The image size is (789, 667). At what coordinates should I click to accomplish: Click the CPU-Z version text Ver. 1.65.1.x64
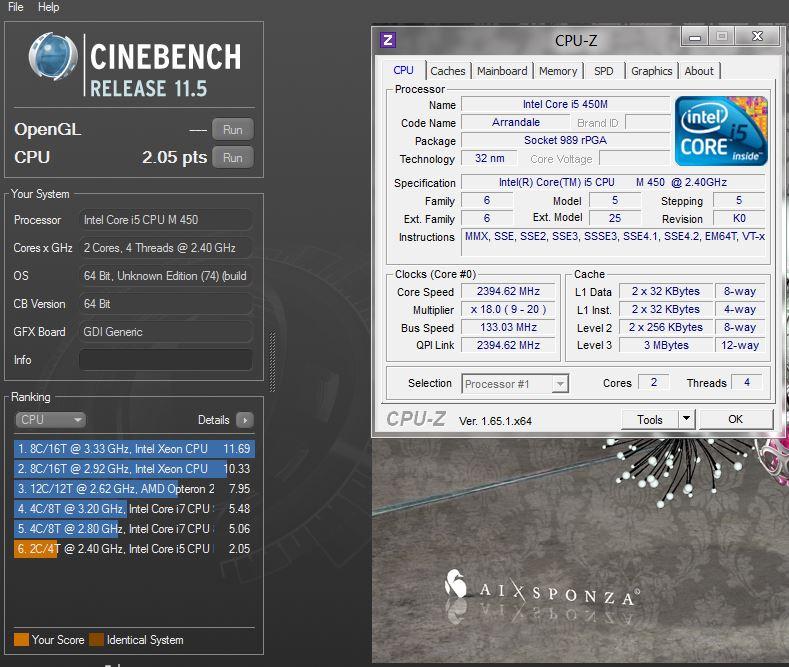pos(495,421)
